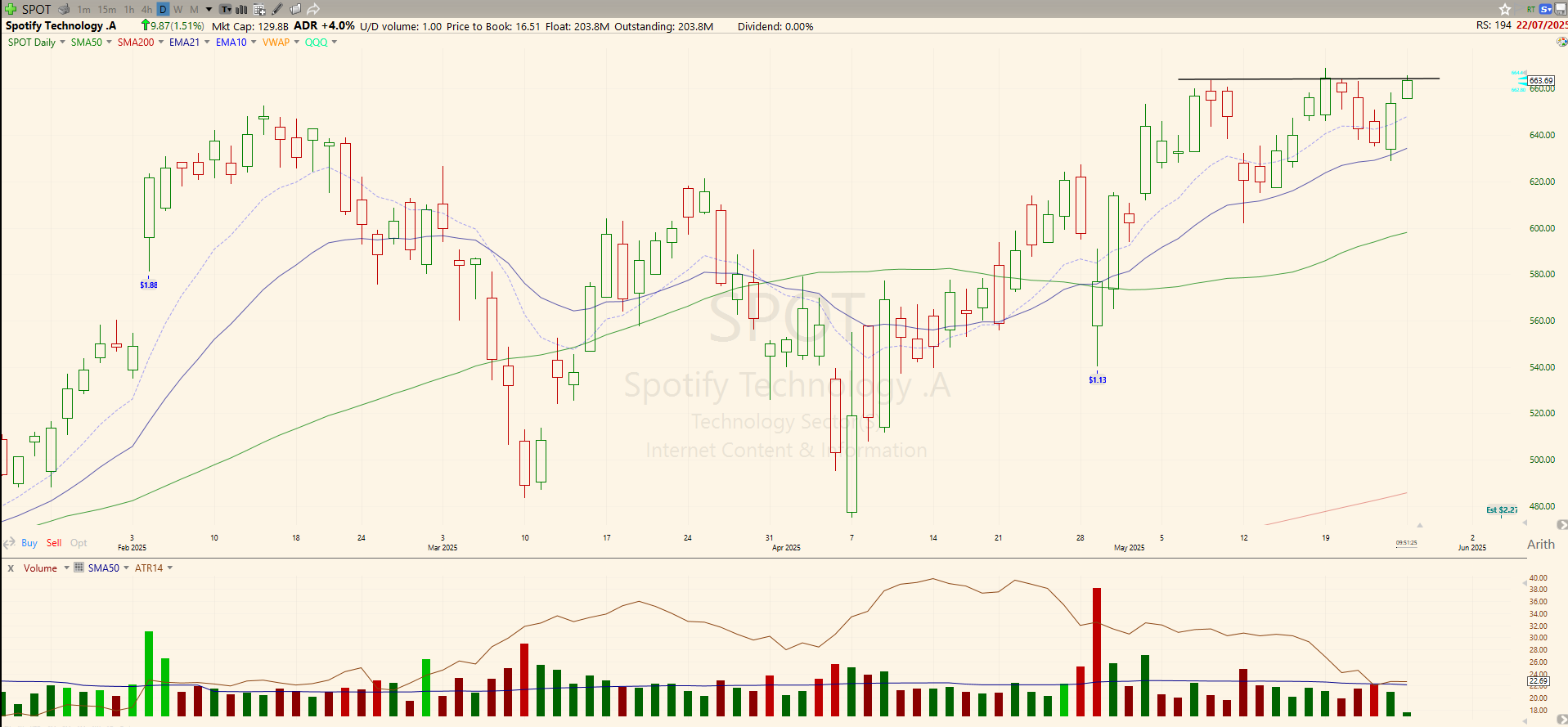Image resolution: width=1568 pixels, height=727 pixels.
Task: Click the favorite star icon
Action: tap(1505, 9)
